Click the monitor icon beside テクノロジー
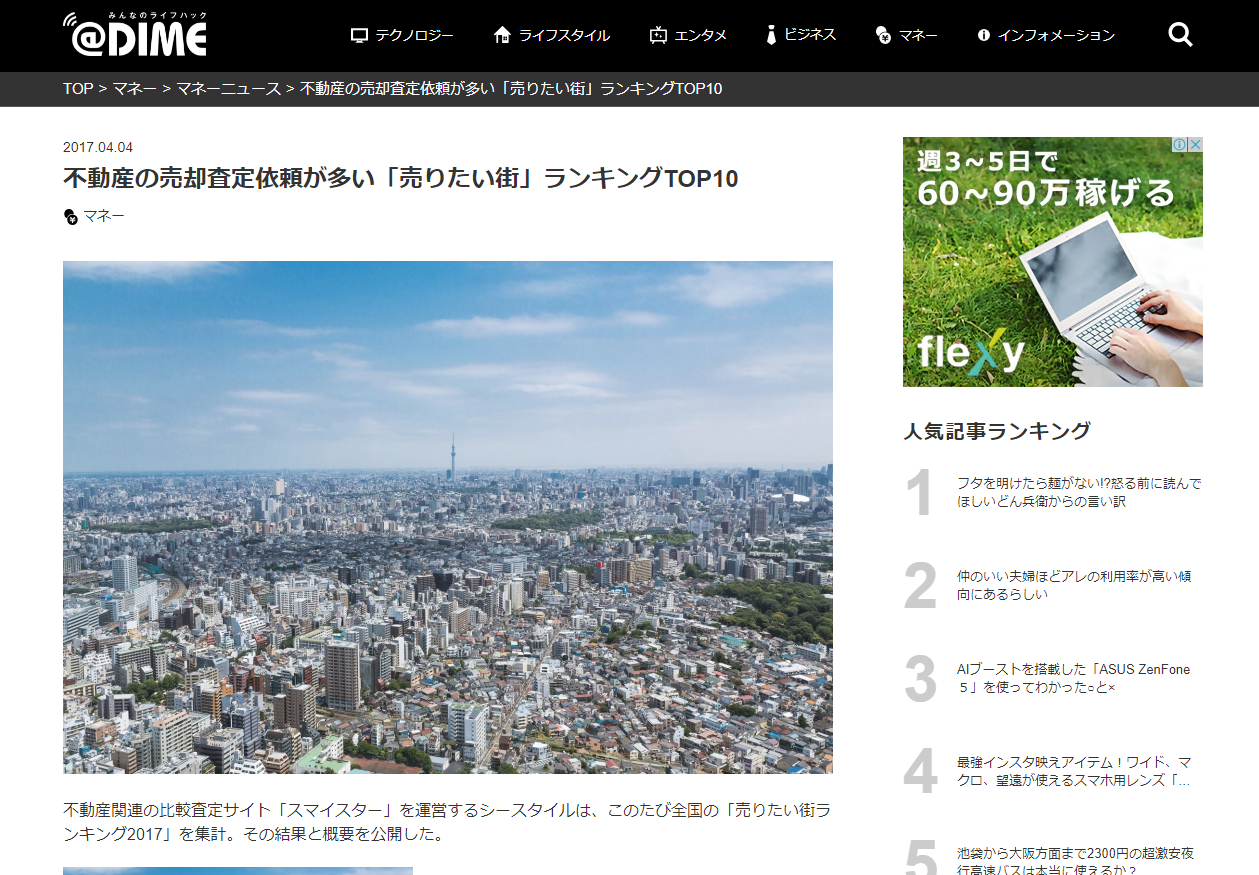The image size is (1259, 875). tap(360, 36)
